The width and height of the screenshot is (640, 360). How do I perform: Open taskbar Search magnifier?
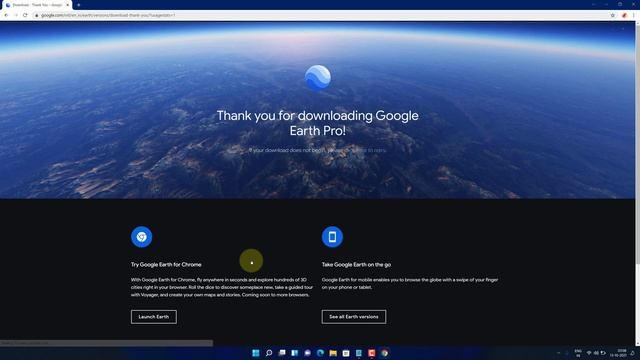[x=269, y=353]
